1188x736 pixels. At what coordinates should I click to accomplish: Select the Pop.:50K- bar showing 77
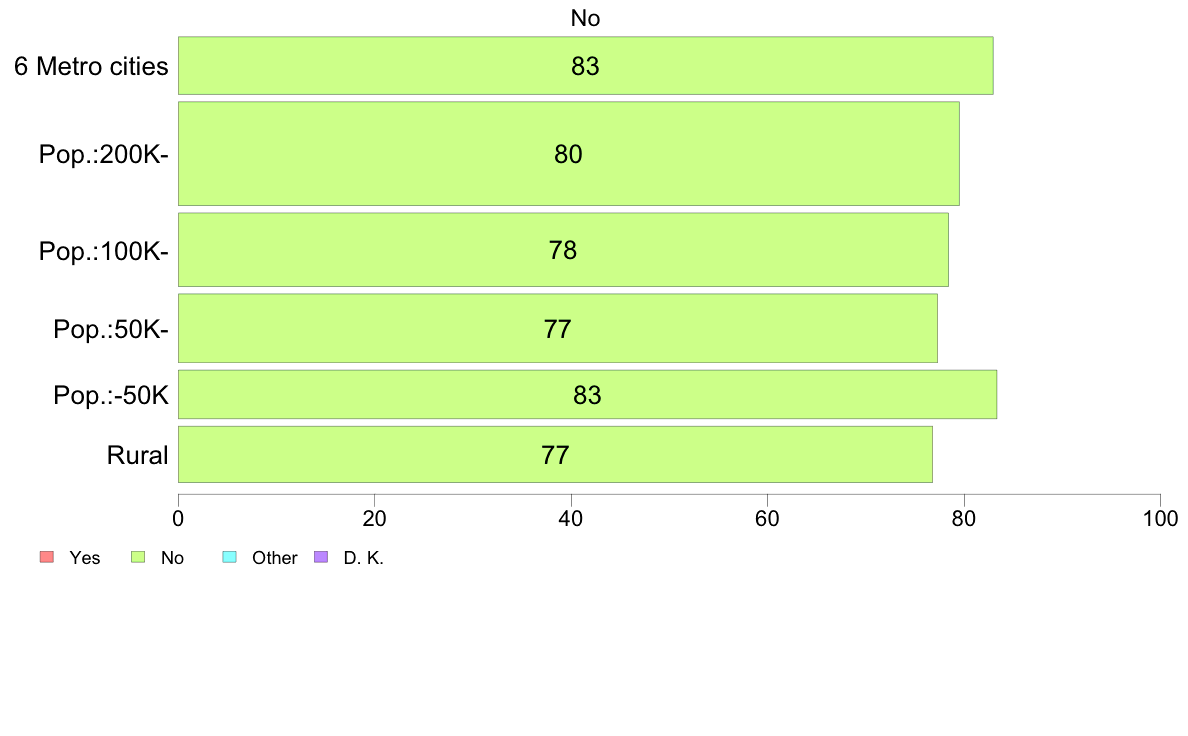(x=558, y=329)
